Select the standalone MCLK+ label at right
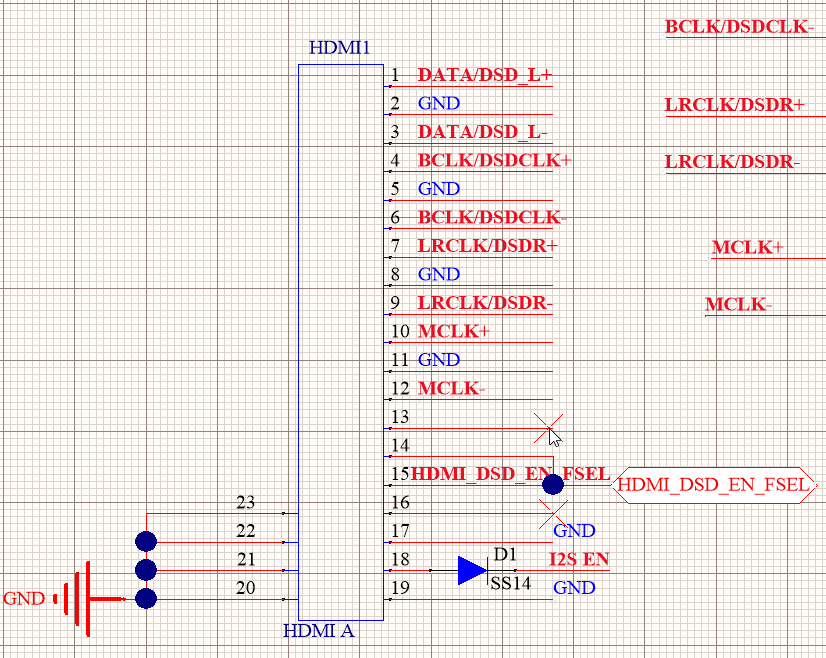The height and width of the screenshot is (658, 826). coord(748,247)
